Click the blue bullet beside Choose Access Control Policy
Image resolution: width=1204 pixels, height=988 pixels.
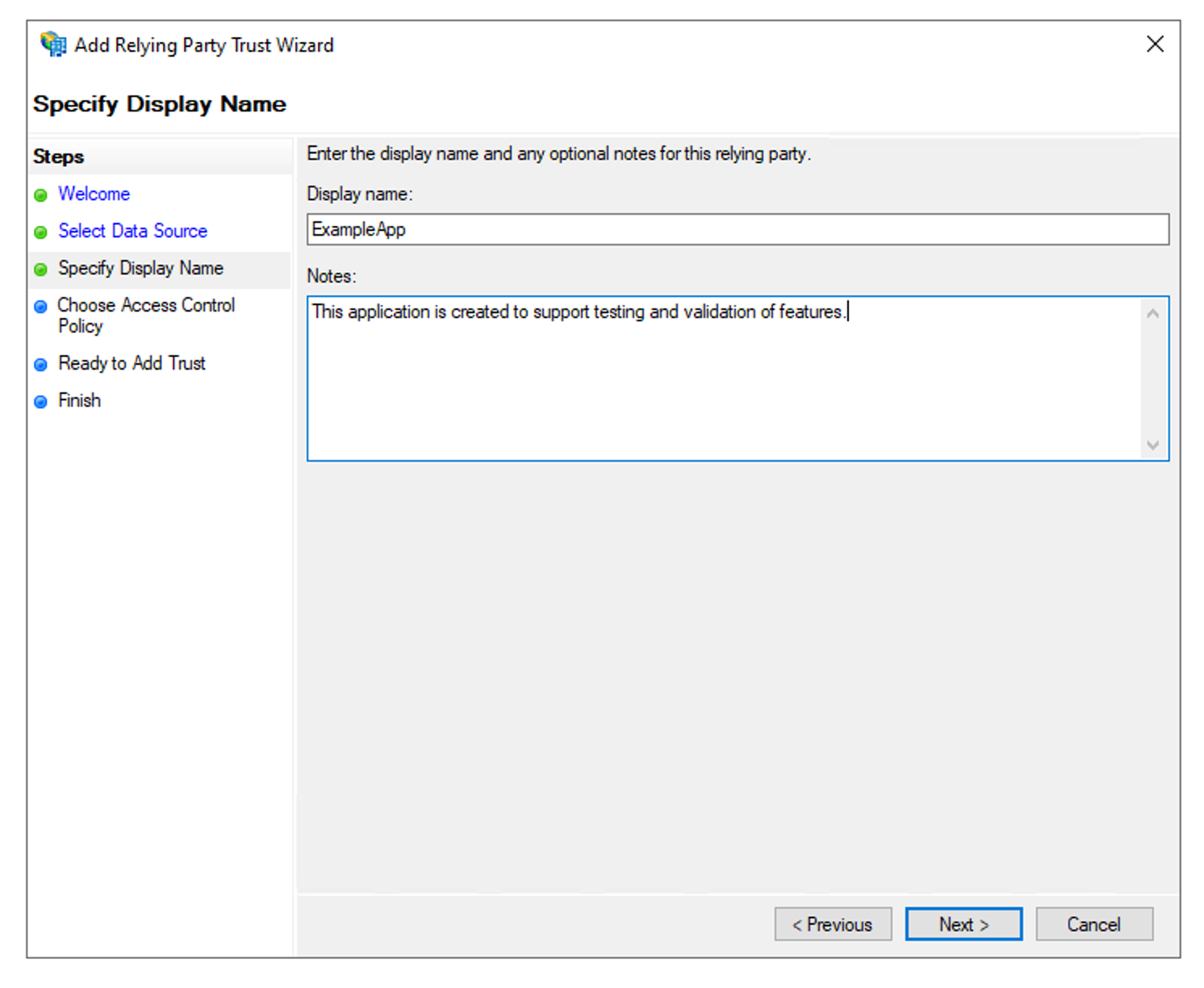[40, 306]
